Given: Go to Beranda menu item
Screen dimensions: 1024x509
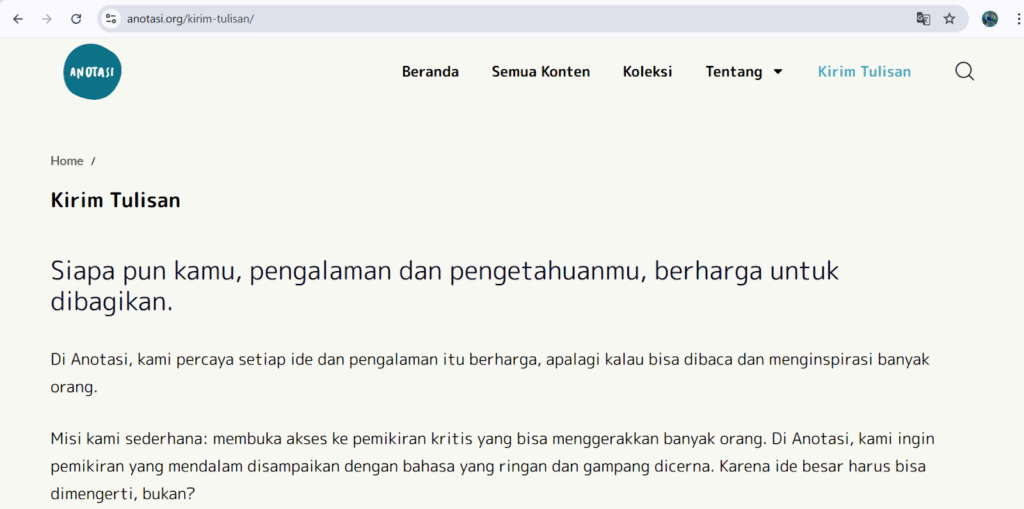Looking at the screenshot, I should (430, 72).
